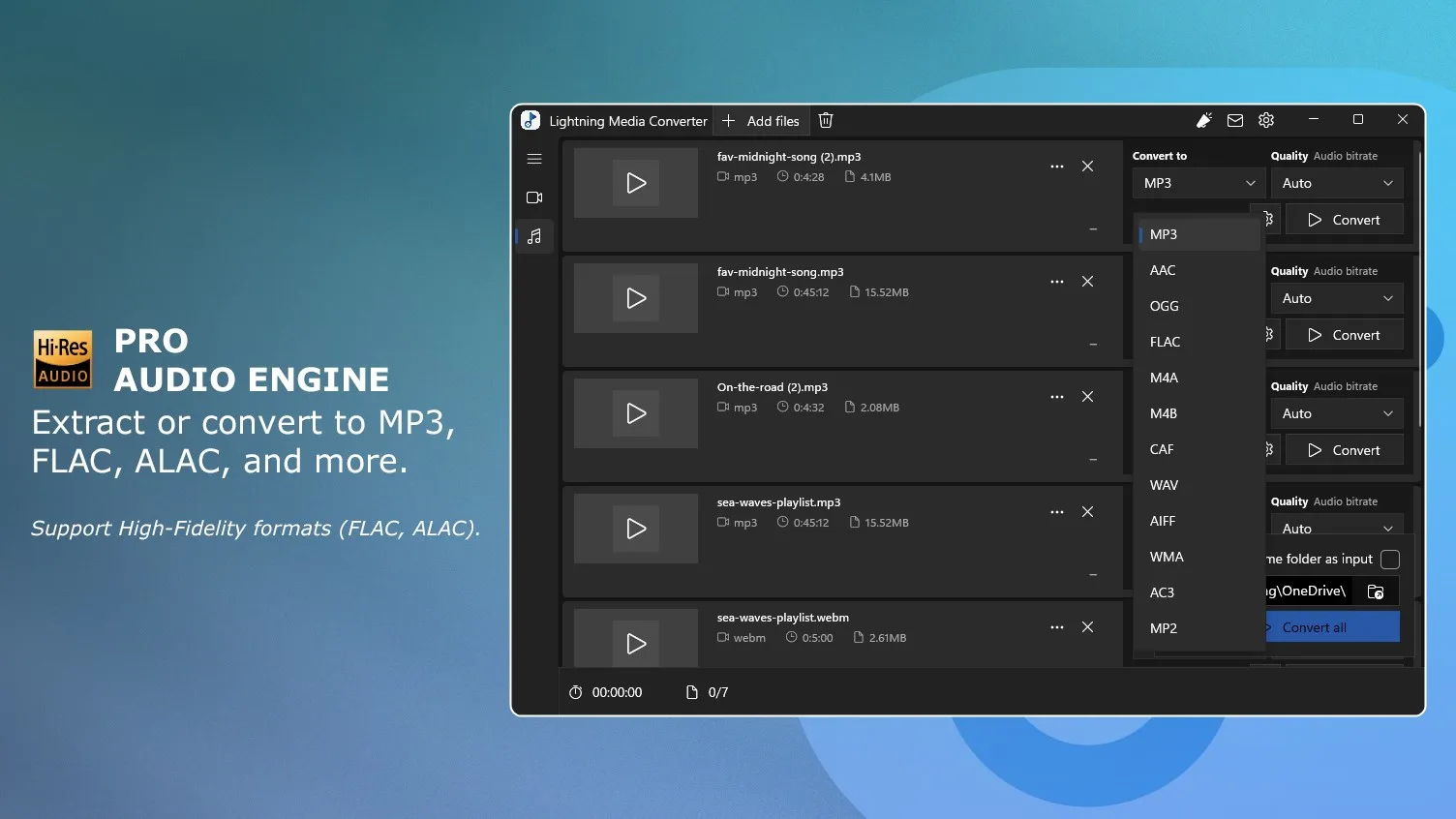Open the third file's Quality Auto dropdown
This screenshot has height=819, width=1456.
1337,413
